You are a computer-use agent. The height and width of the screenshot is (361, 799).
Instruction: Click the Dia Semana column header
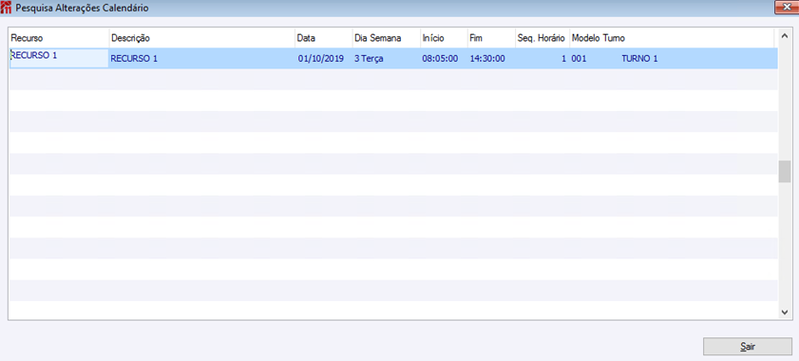pos(386,38)
